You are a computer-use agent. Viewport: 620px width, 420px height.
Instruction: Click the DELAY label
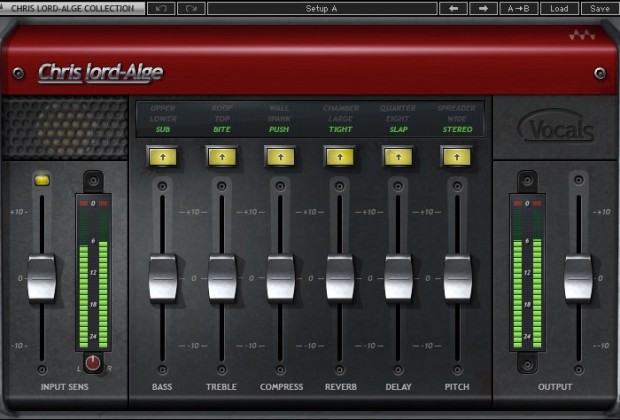(x=399, y=387)
